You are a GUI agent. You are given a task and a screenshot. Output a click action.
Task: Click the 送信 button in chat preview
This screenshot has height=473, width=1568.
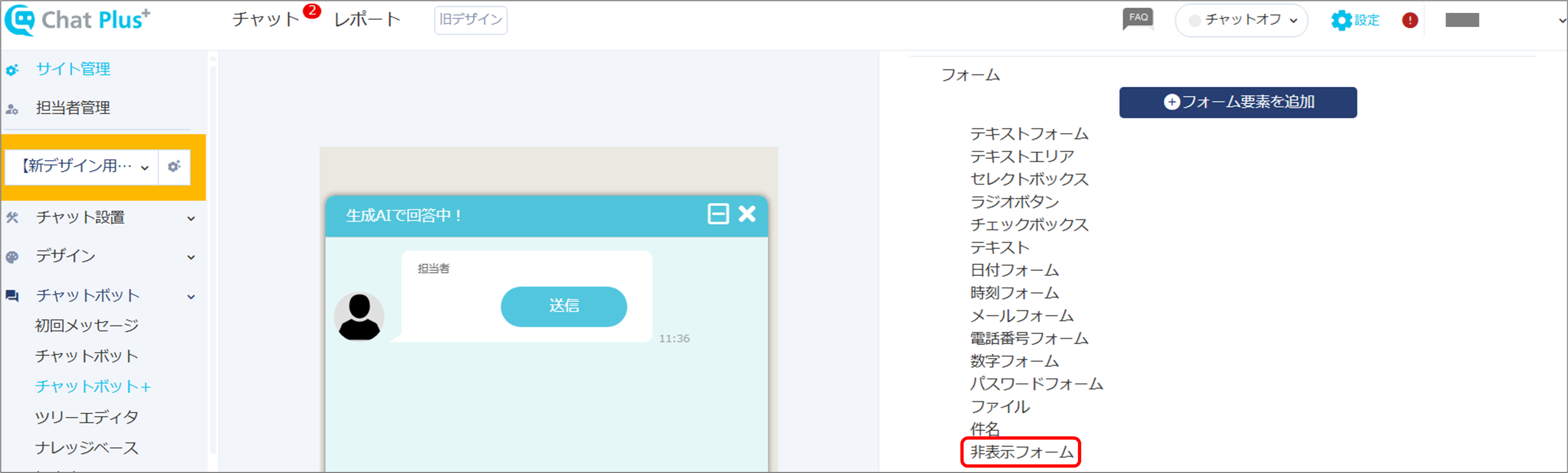point(563,307)
